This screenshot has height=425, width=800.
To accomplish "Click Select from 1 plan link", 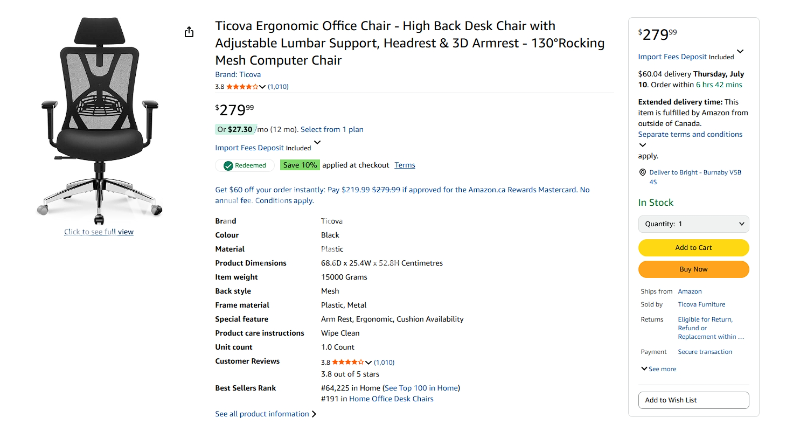I will pyautogui.click(x=331, y=129).
